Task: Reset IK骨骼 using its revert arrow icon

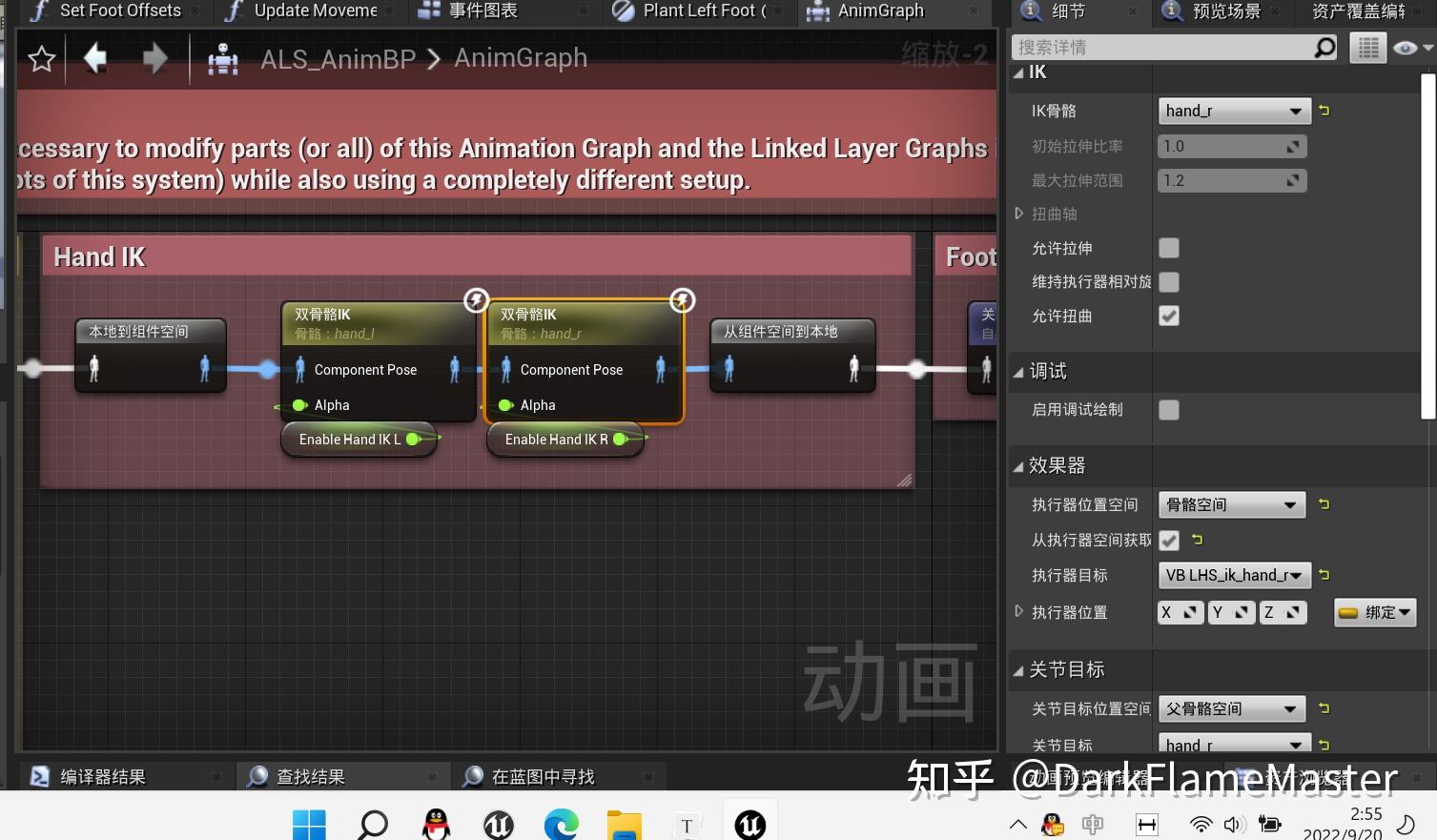Action: tap(1324, 111)
